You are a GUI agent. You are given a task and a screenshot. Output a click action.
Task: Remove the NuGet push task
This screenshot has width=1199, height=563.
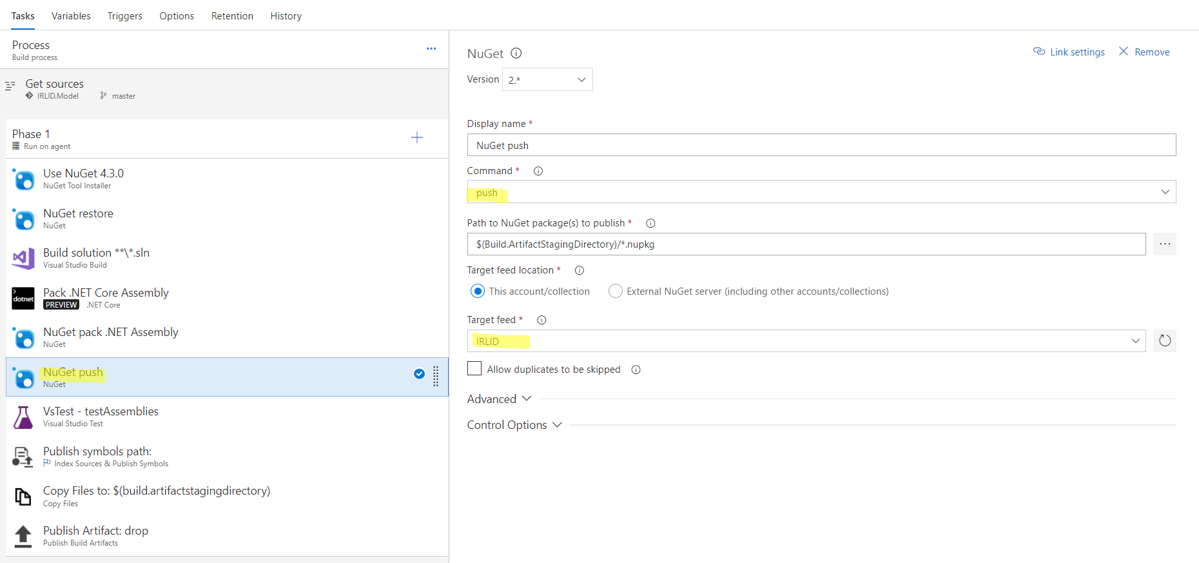[x=1143, y=52]
